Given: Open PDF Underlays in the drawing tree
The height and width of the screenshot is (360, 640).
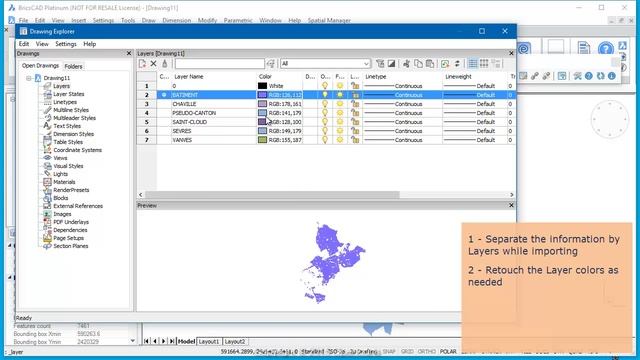Looking at the screenshot, I should coord(71,222).
